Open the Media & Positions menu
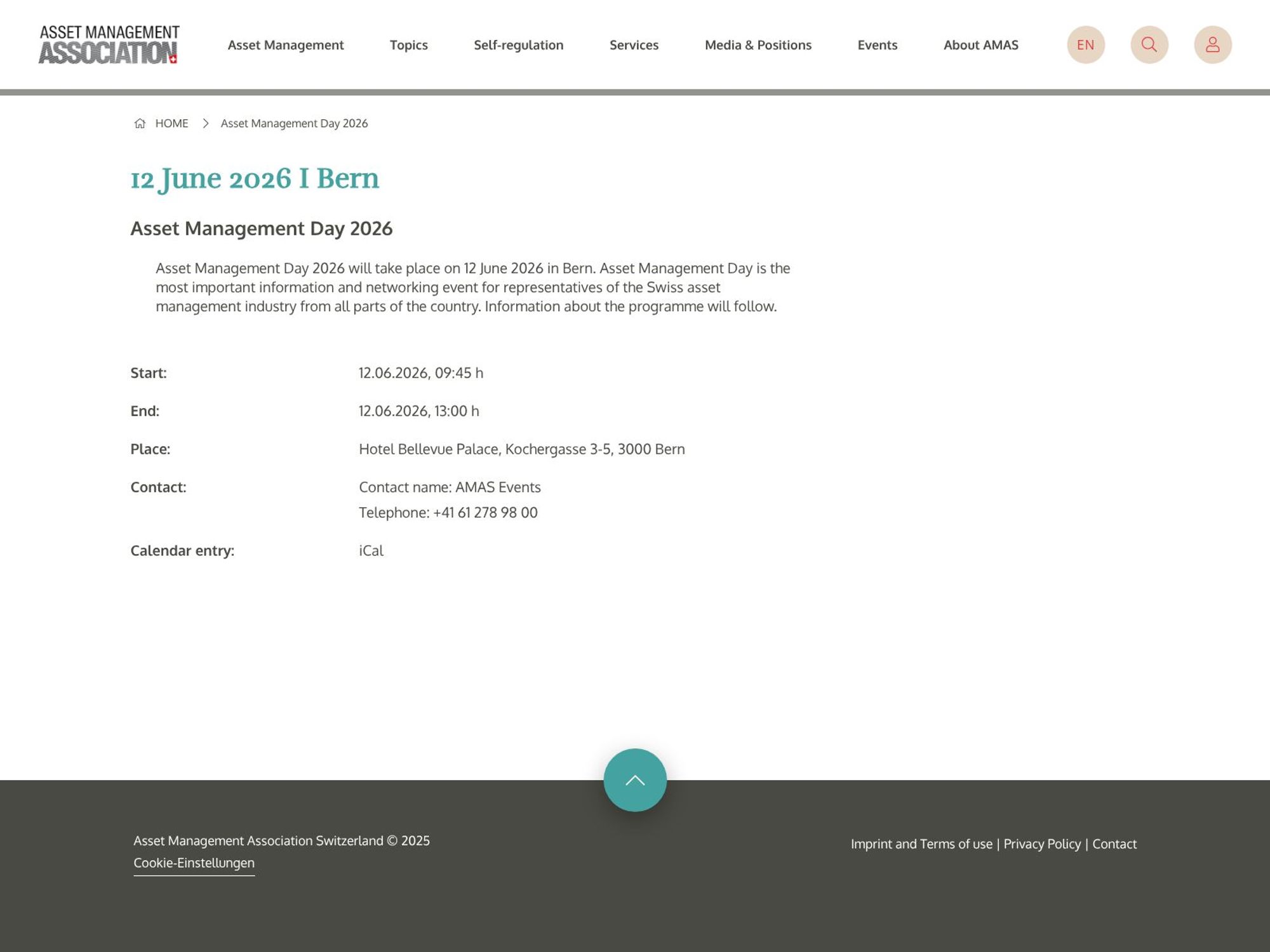This screenshot has height=952, width=1270. 758,45
